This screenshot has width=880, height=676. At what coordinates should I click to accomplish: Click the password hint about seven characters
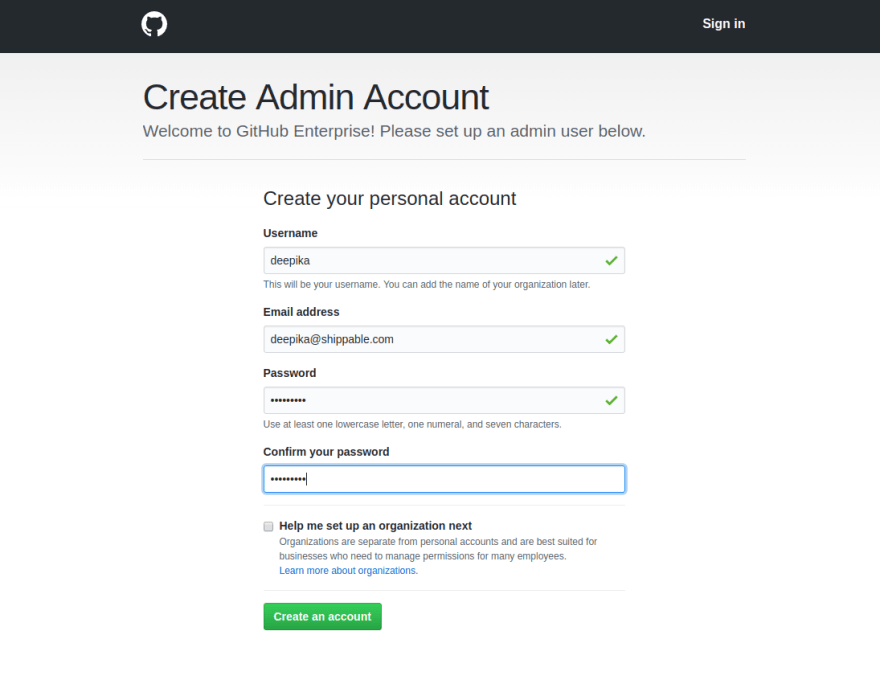(412, 424)
